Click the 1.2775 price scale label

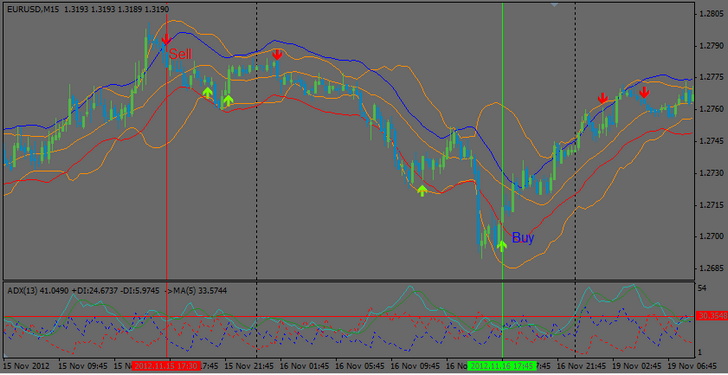[710, 78]
